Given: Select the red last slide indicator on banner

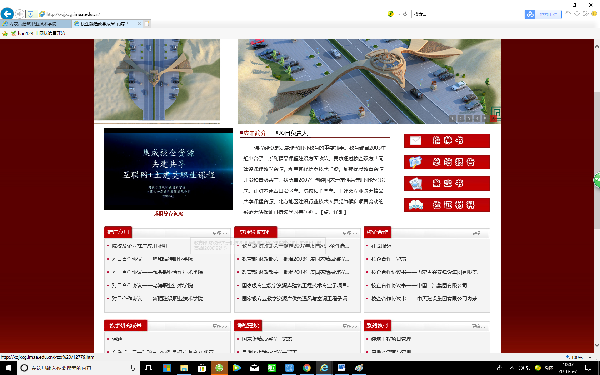Looking at the screenshot, I should click(493, 119).
